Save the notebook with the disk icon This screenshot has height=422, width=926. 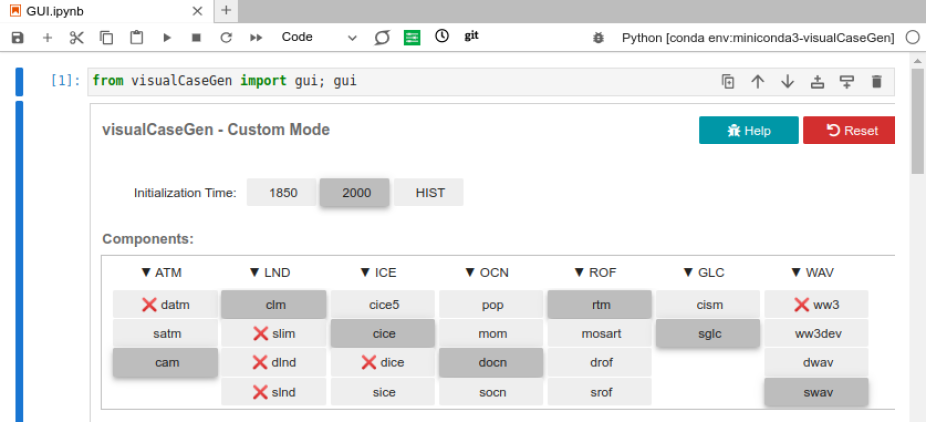[x=17, y=37]
